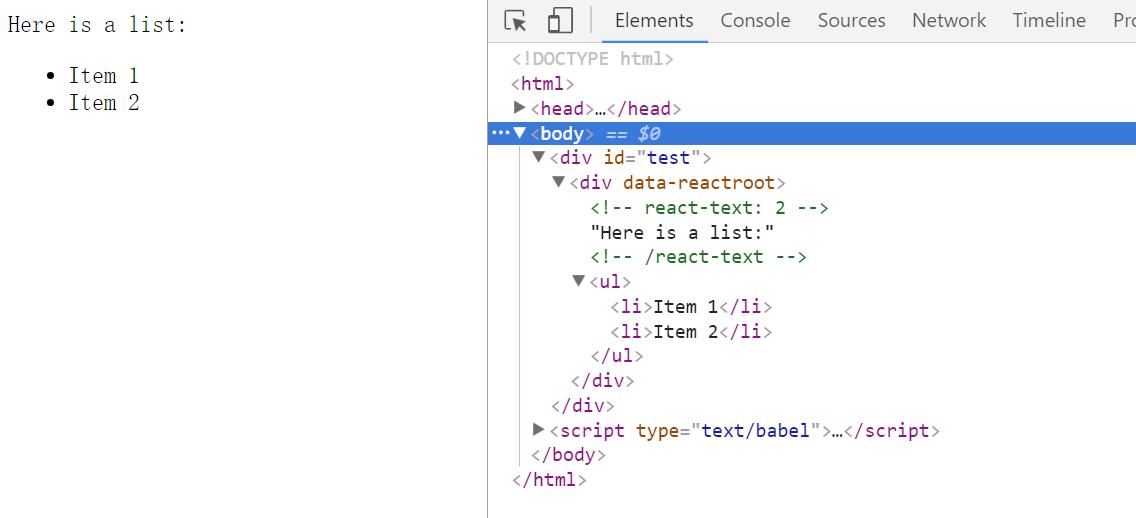Switch to the Elements tab
Image resolution: width=1136 pixels, height=518 pixels.
click(x=654, y=21)
